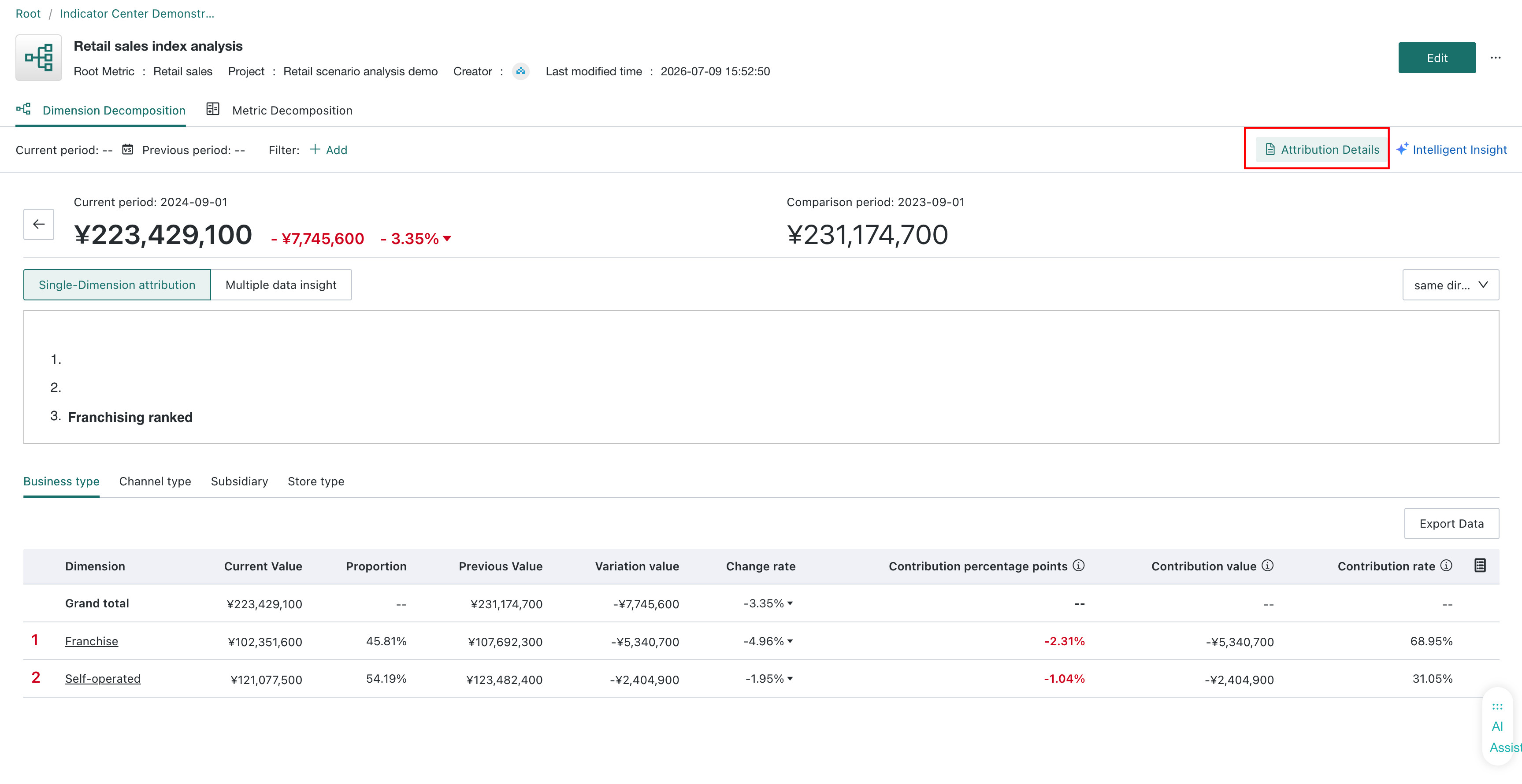Select the Store type tab

coord(316,481)
